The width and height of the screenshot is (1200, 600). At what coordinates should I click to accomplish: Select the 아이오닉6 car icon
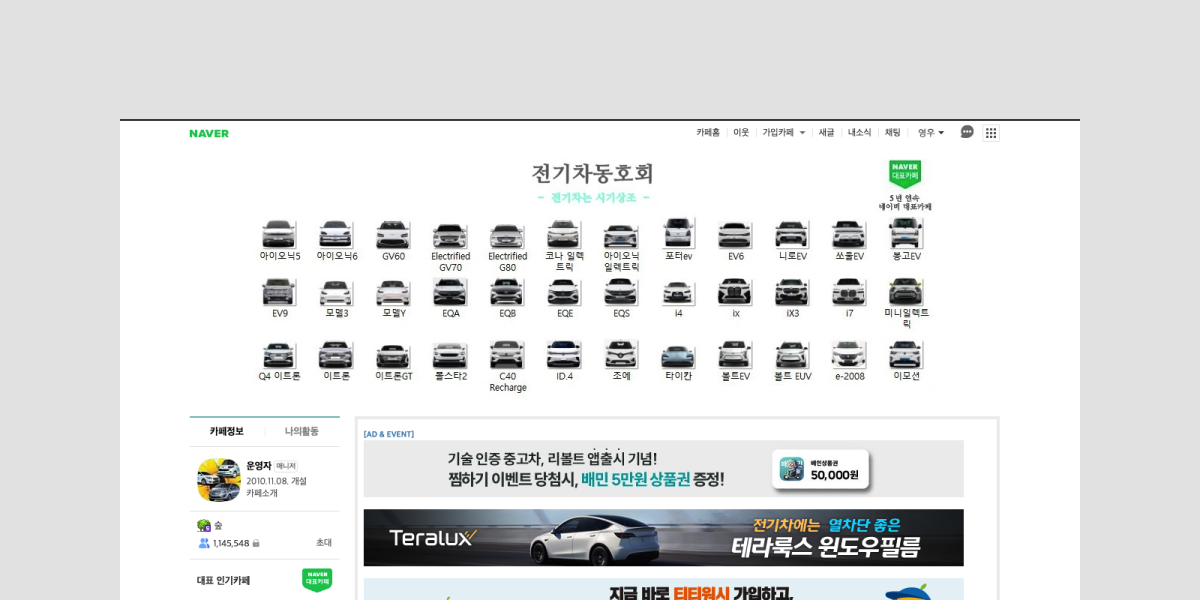[x=336, y=234]
